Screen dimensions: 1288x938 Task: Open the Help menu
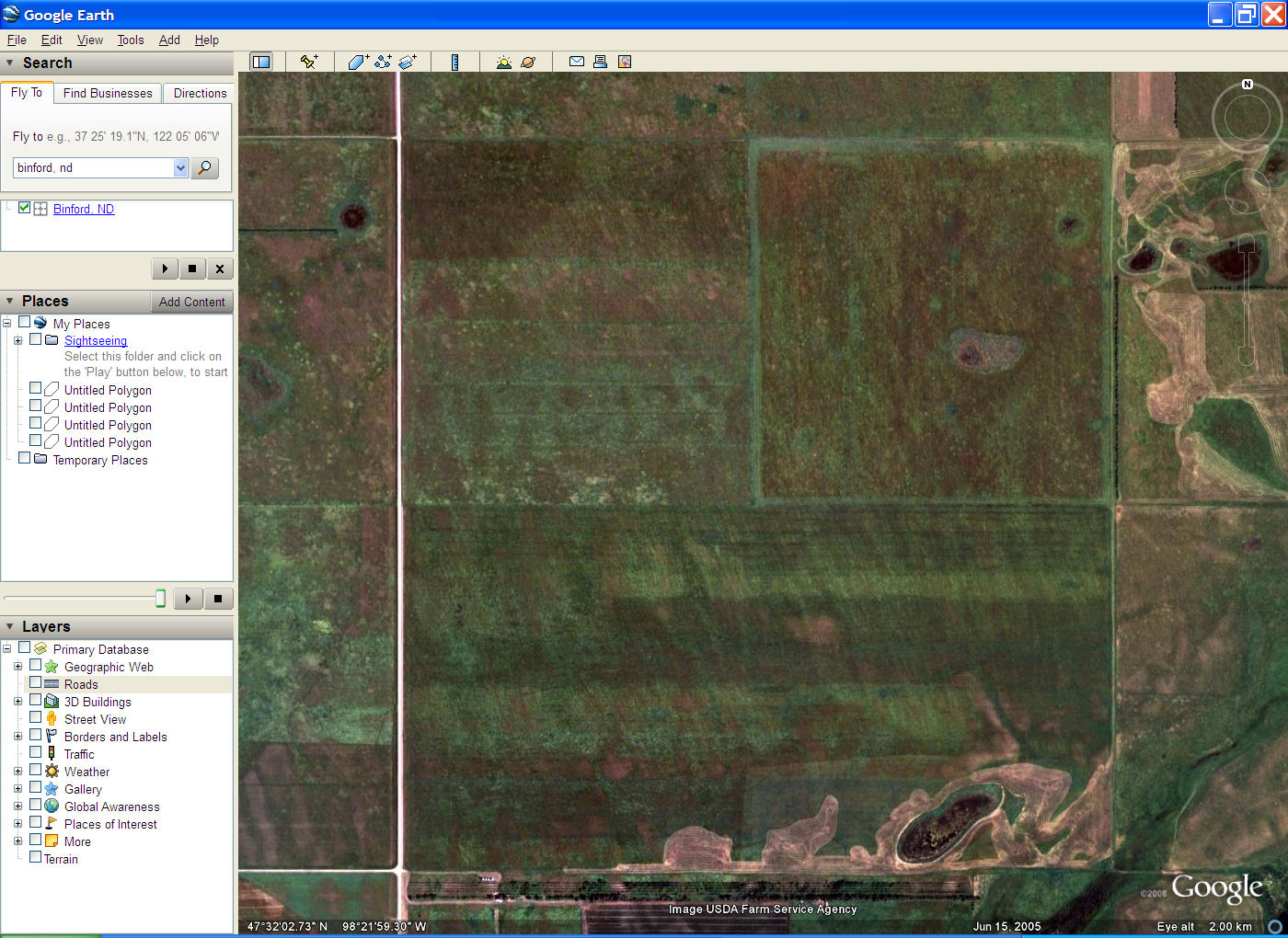(207, 40)
